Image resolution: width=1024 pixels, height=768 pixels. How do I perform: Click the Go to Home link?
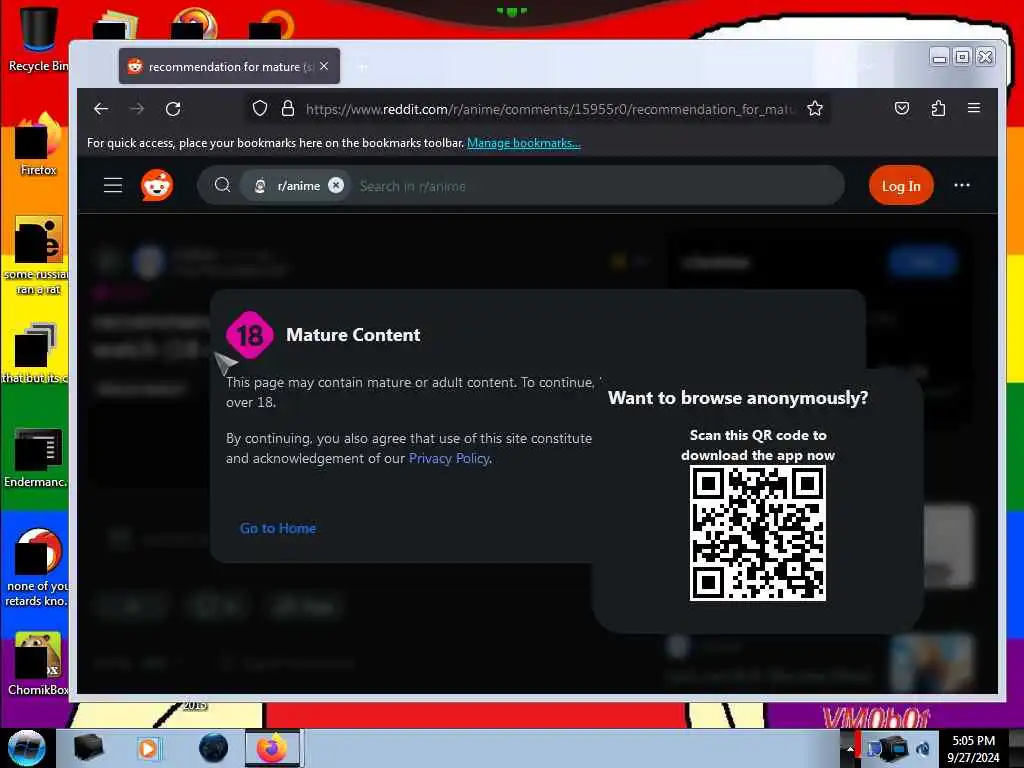point(278,528)
